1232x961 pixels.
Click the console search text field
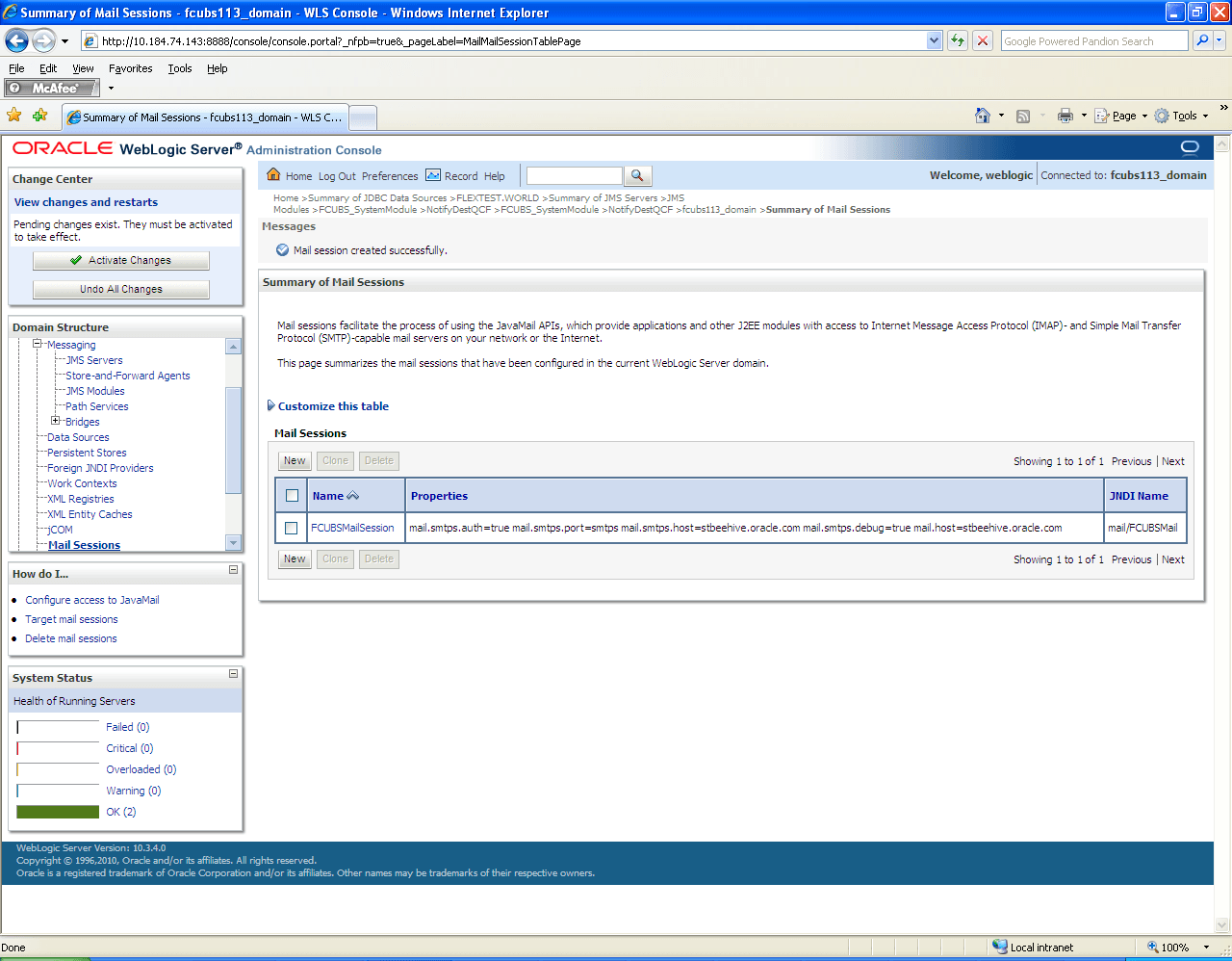point(575,175)
